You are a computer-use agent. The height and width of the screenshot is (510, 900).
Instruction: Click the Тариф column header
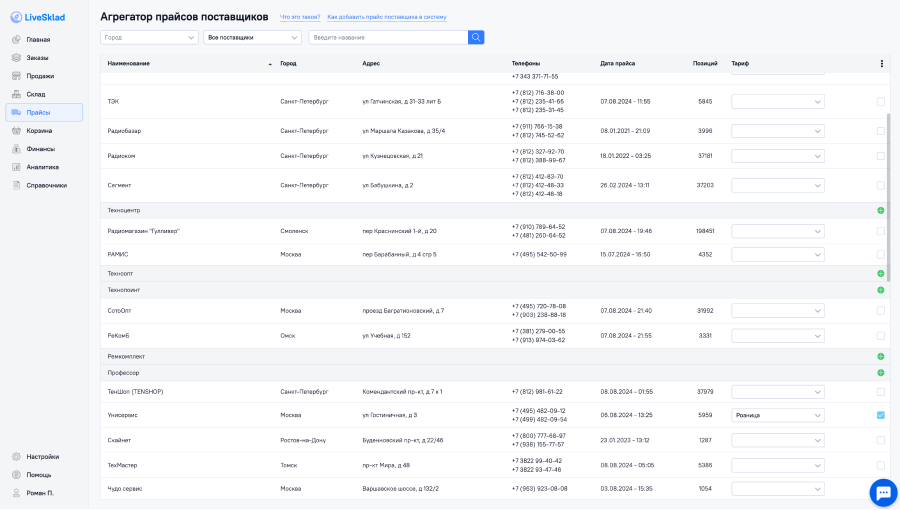740,64
